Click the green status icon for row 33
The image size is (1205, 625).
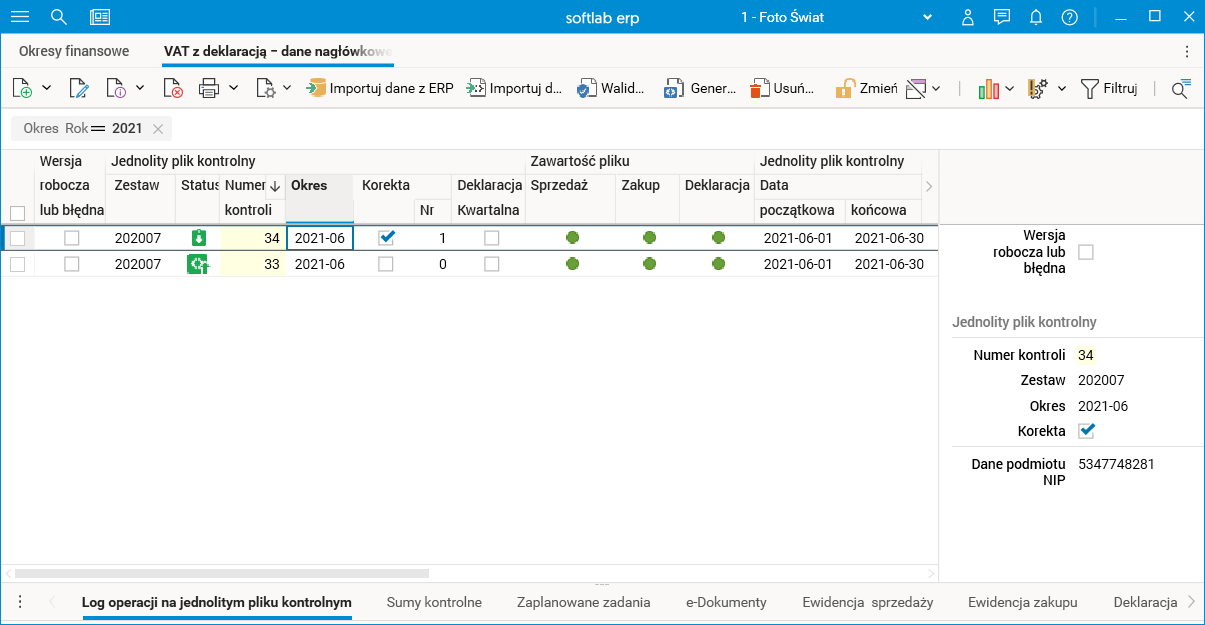click(197, 264)
